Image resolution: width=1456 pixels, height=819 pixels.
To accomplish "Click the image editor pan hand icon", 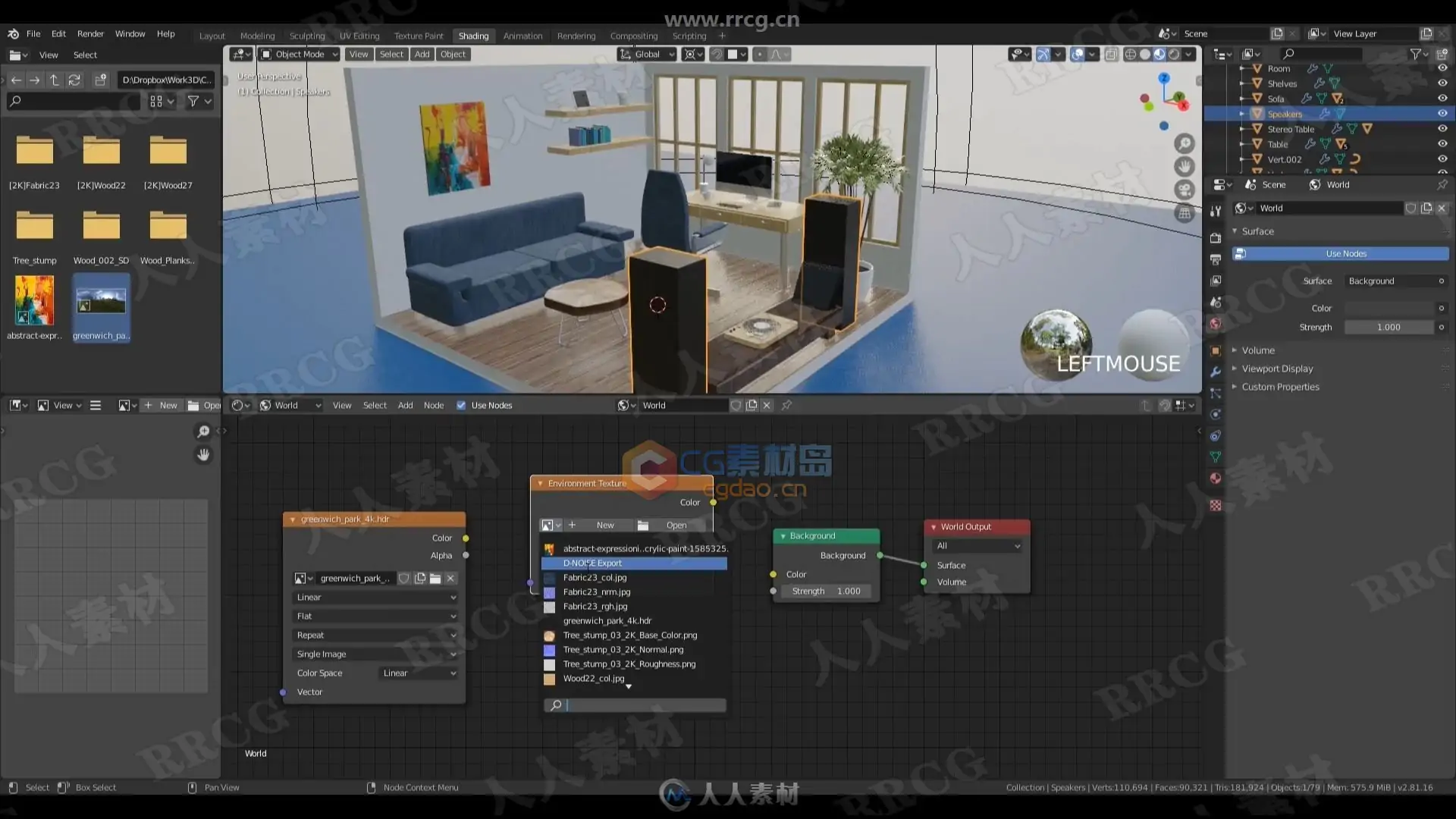I will (203, 455).
